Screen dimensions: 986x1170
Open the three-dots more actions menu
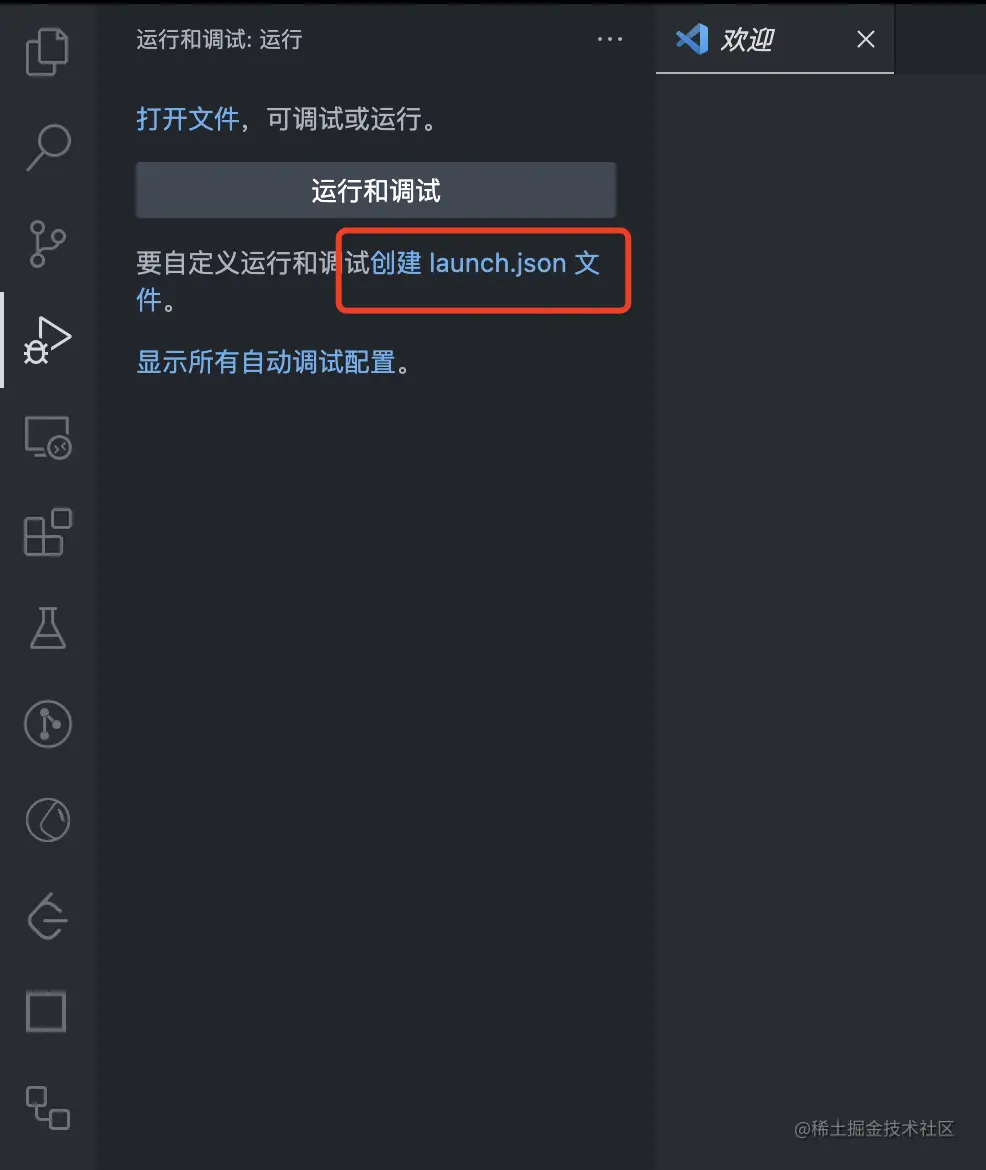610,39
